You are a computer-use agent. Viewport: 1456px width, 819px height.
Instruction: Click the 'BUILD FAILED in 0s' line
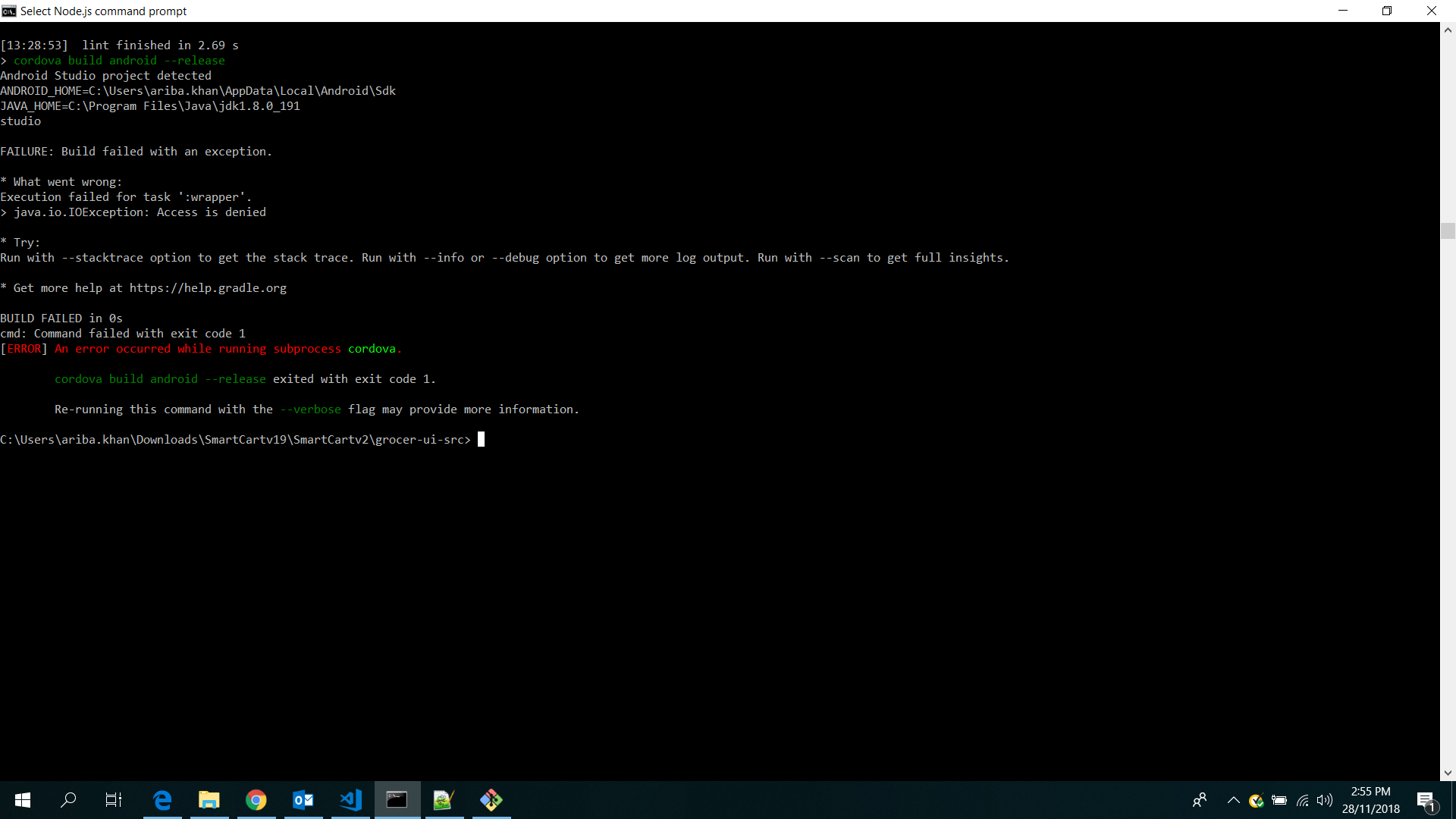coord(61,318)
